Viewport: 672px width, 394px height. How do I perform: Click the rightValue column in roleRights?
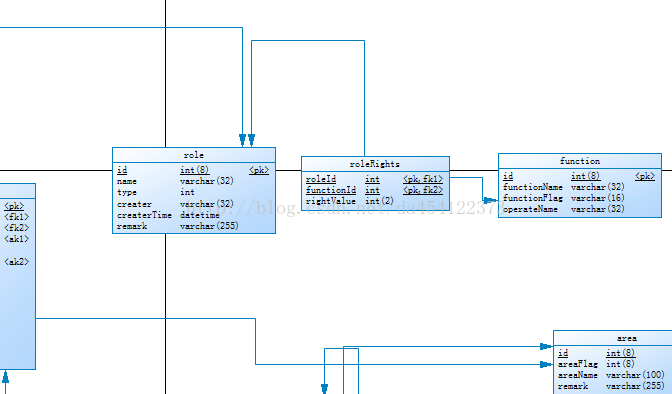331,201
